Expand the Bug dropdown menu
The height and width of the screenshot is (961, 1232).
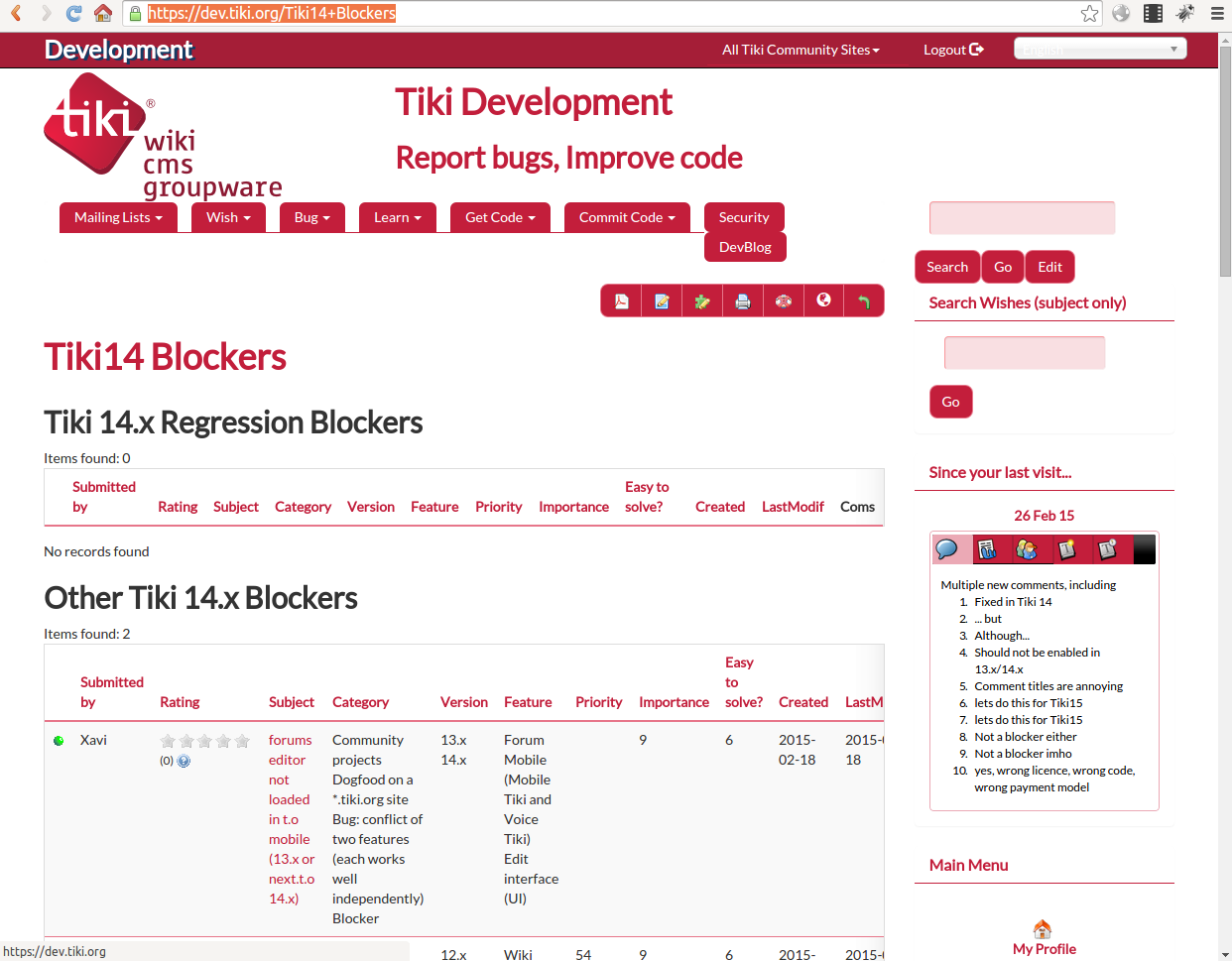pyautogui.click(x=312, y=217)
